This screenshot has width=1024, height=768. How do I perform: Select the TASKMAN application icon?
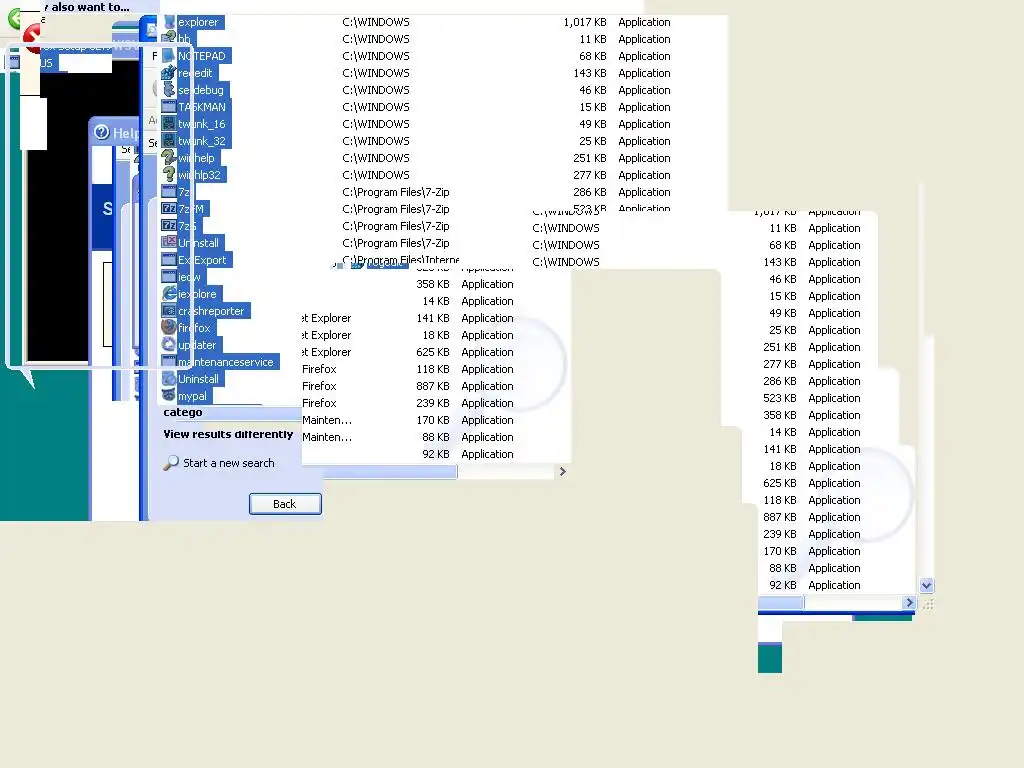pos(169,107)
